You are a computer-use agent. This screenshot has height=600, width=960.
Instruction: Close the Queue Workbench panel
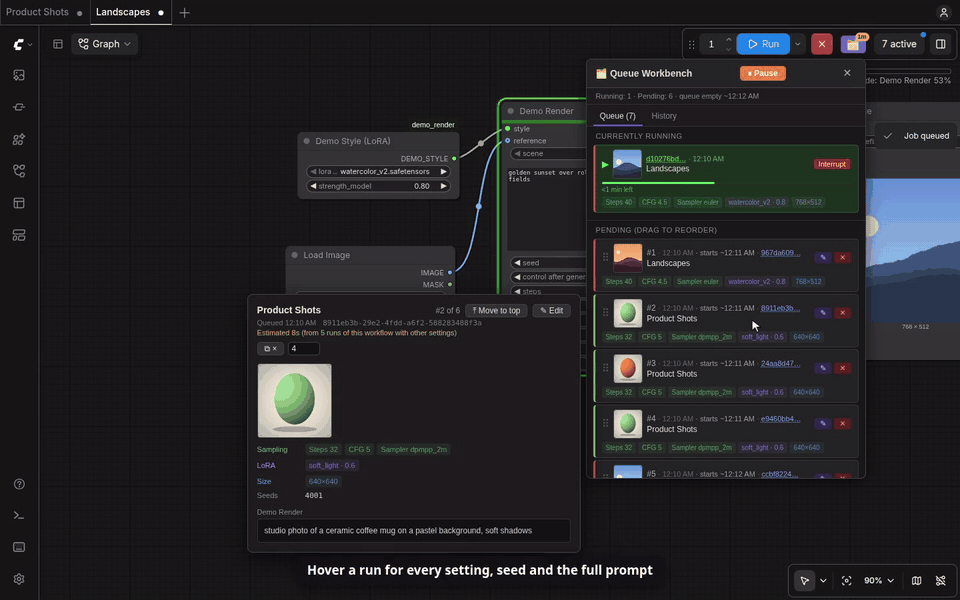[x=847, y=73]
